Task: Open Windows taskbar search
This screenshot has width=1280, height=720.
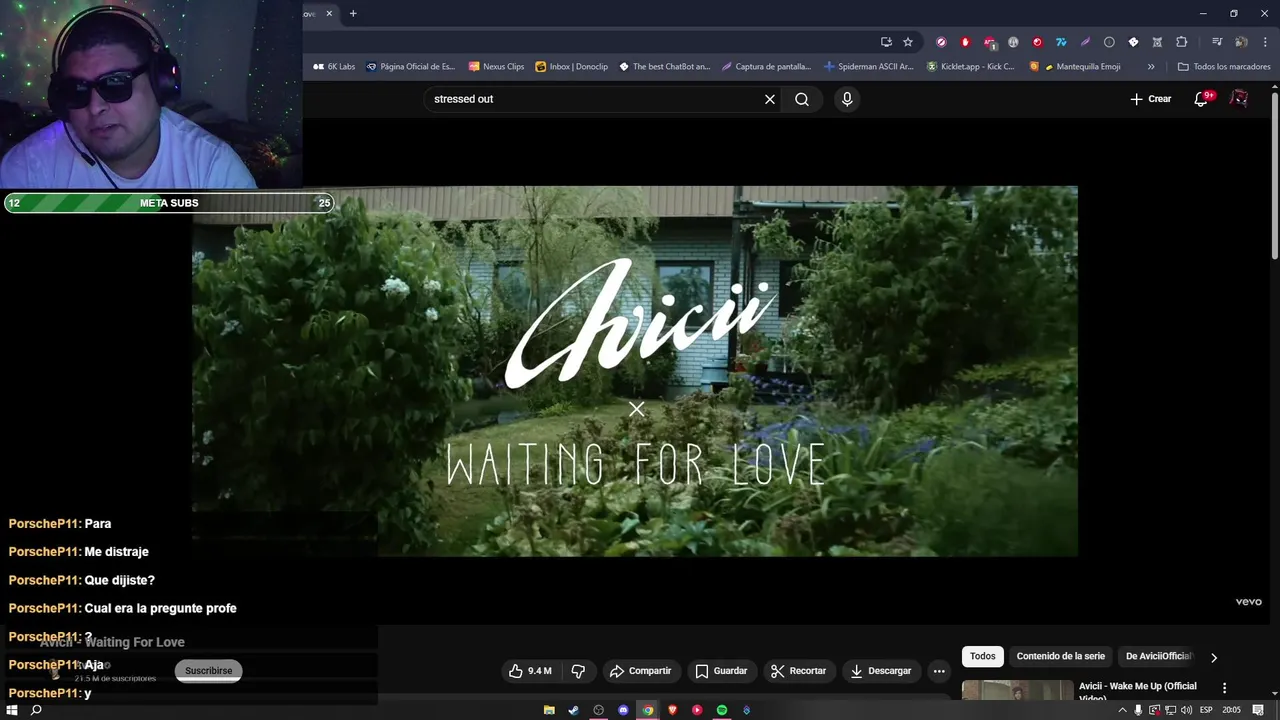Action: (x=36, y=710)
